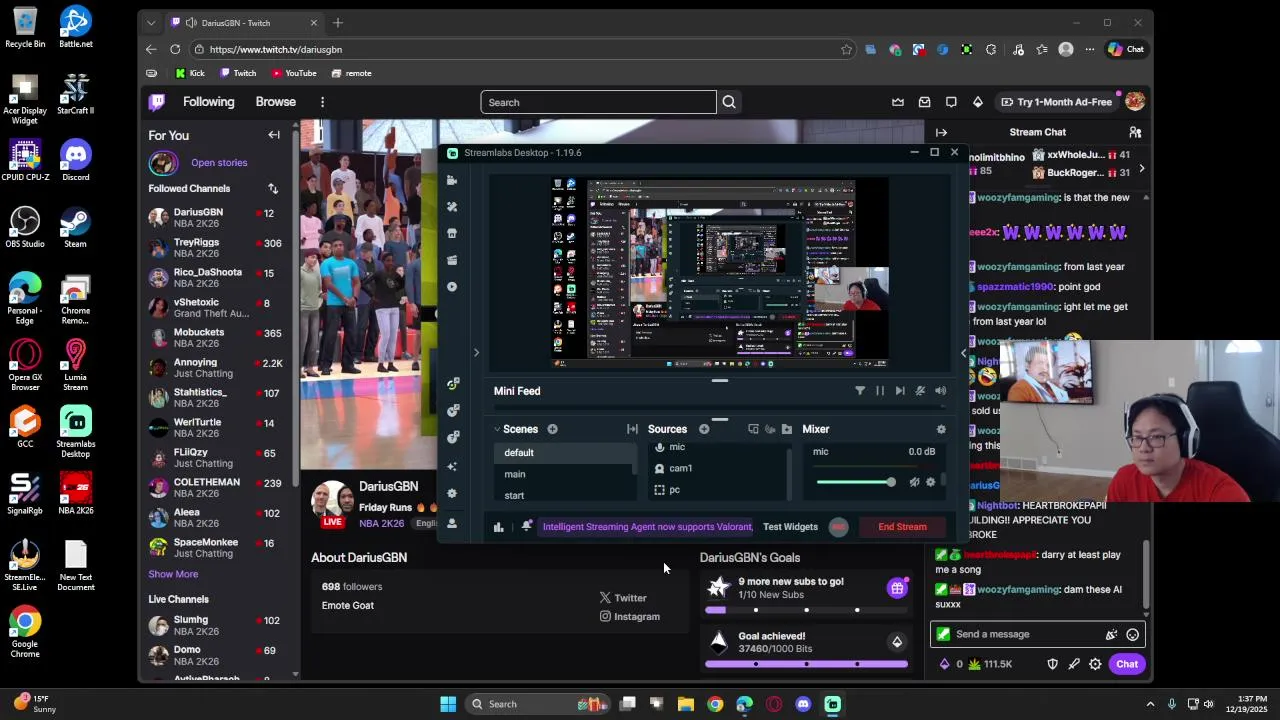Open DariusGBN Twitter link
The width and height of the screenshot is (1280, 720).
(x=623, y=598)
